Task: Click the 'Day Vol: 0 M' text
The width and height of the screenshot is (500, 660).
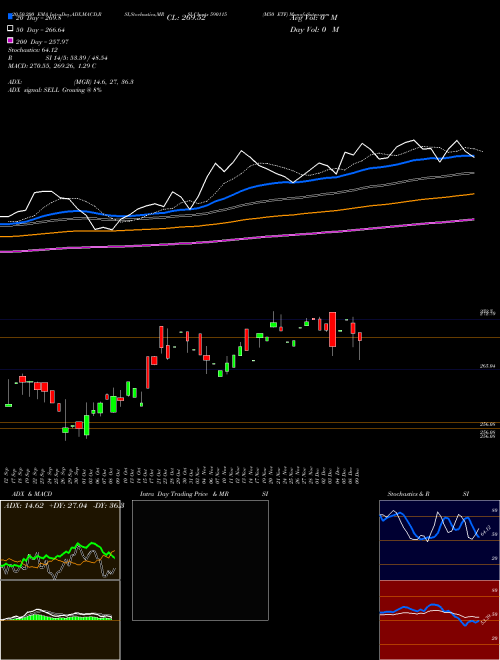Action: click(x=314, y=29)
